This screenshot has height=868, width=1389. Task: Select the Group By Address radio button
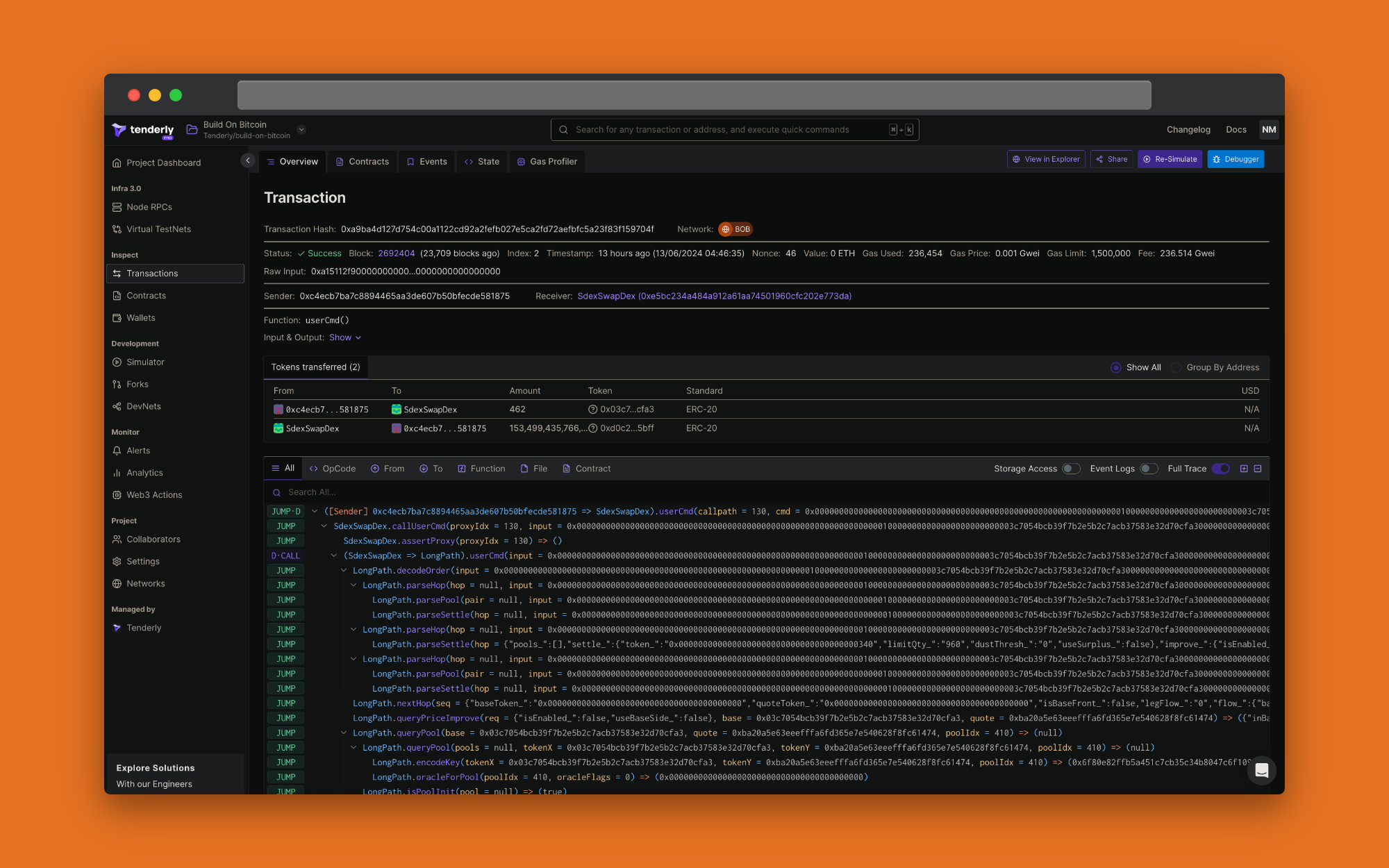(x=1176, y=367)
